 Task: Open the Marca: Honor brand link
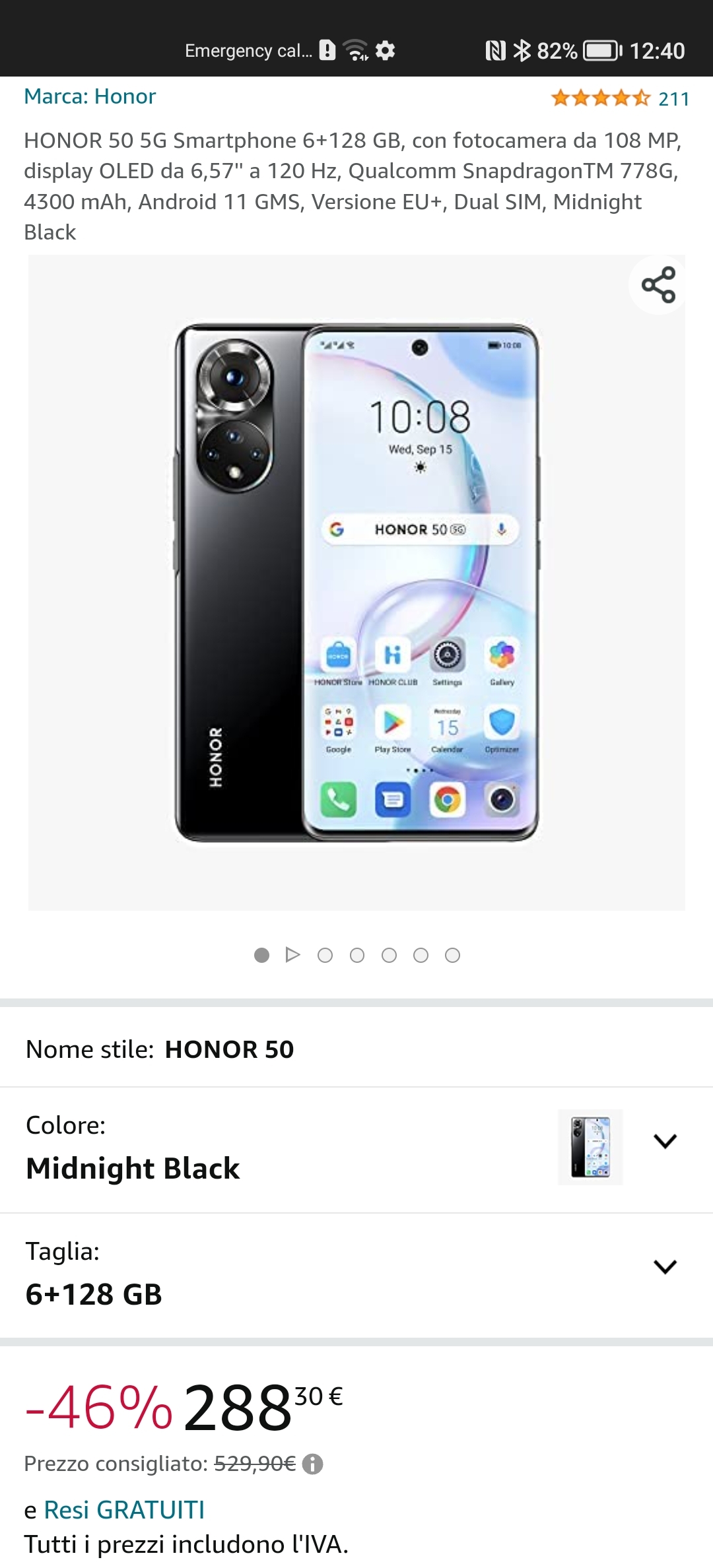pos(90,96)
